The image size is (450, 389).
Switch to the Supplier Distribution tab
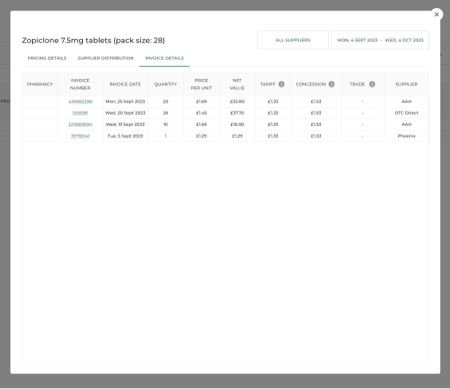click(x=105, y=58)
